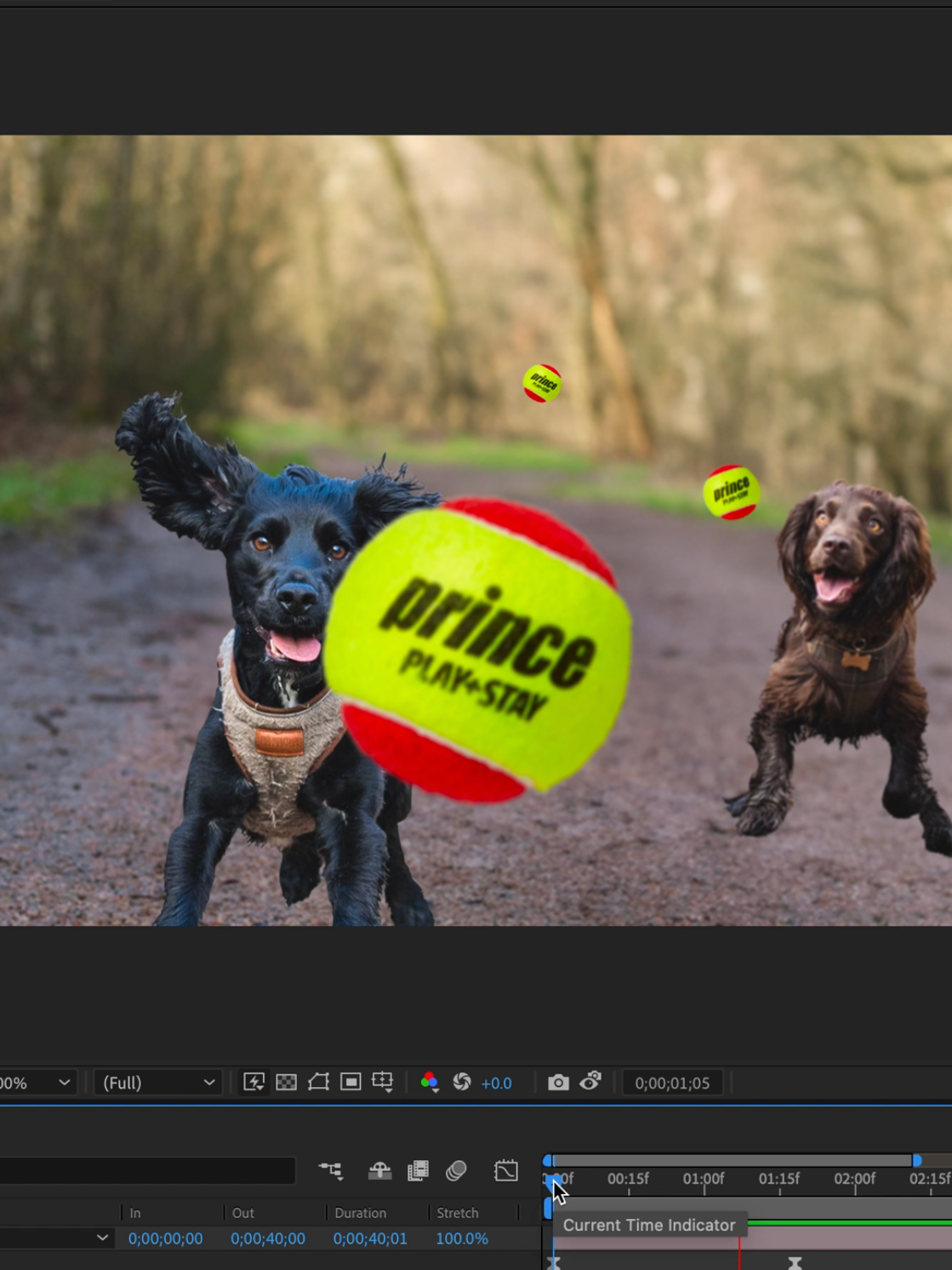The height and width of the screenshot is (1270, 952).
Task: Toggle mask and shape path visibility
Action: [318, 1082]
